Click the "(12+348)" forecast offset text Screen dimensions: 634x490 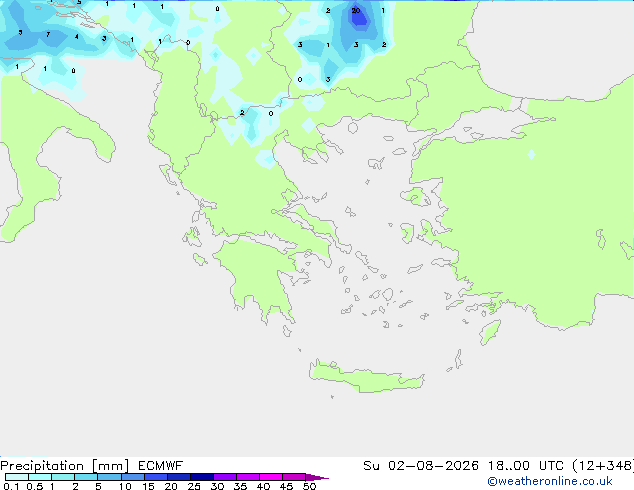tap(603, 466)
